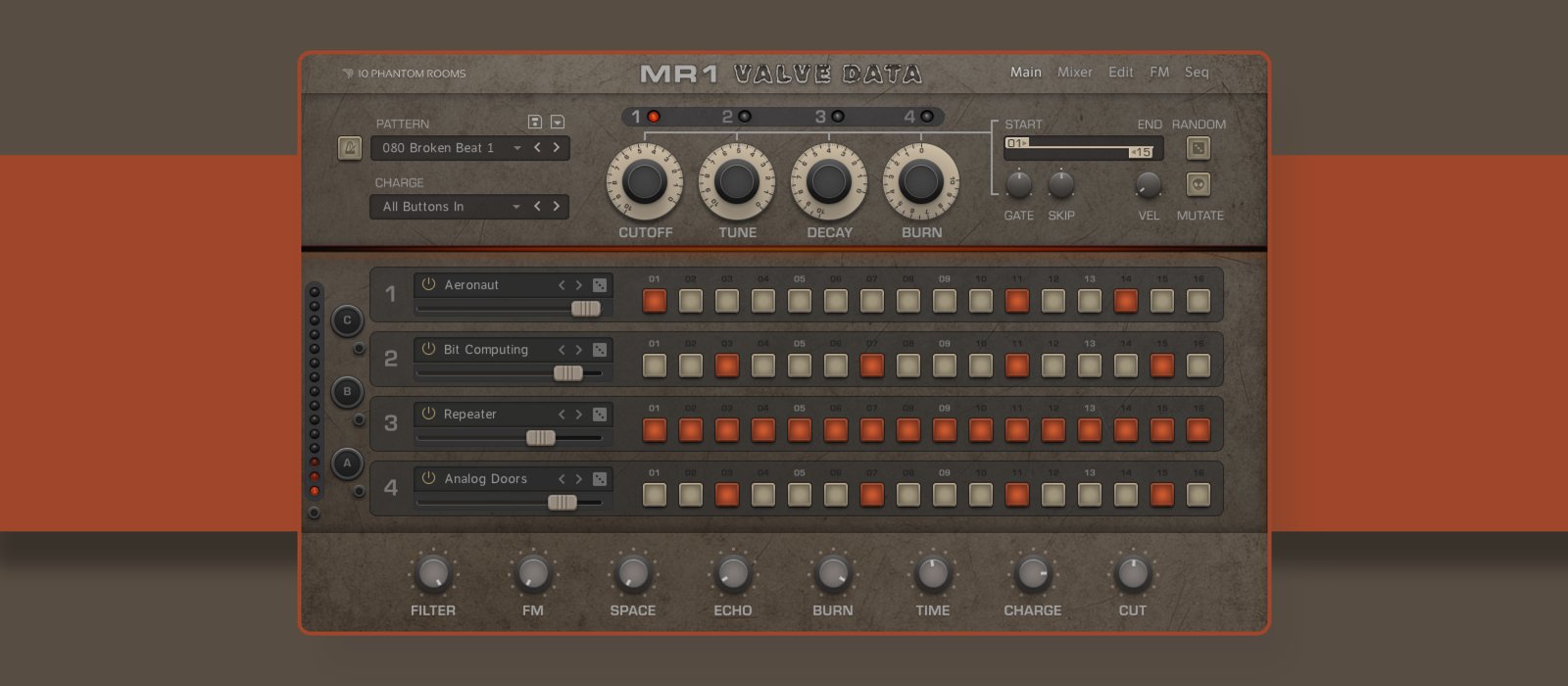Select previous sound for Repeater track

(562, 415)
